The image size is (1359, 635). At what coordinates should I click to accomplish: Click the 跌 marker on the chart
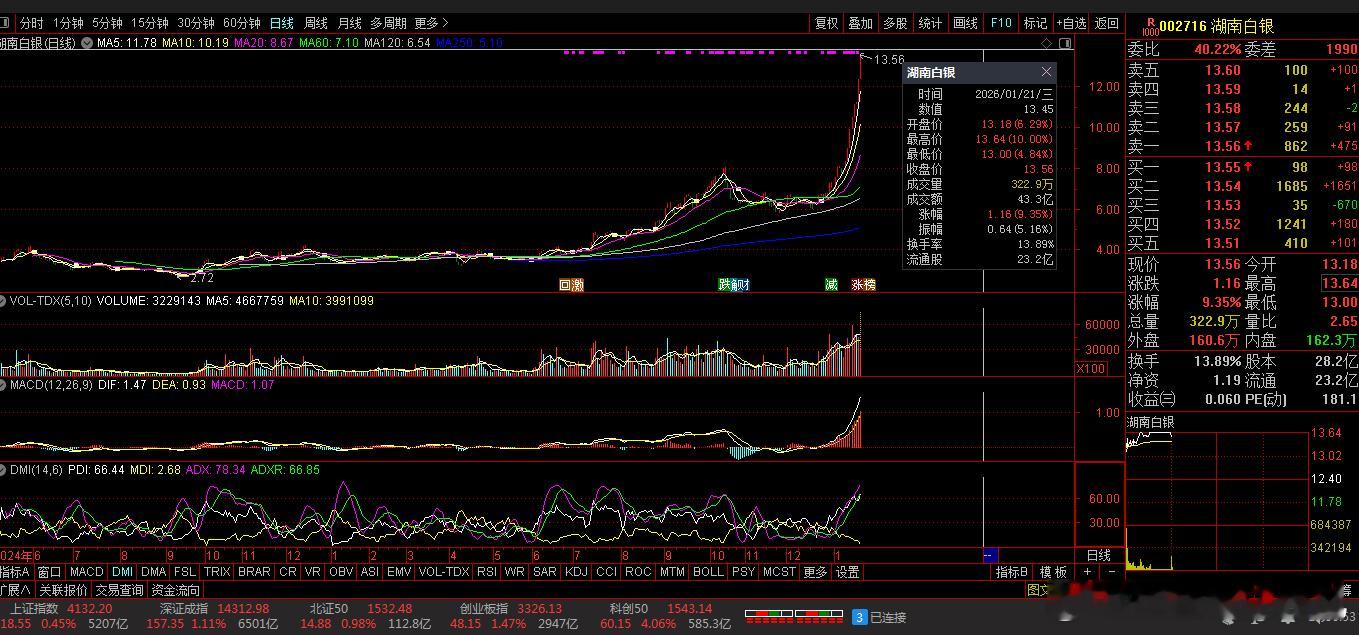(x=724, y=285)
